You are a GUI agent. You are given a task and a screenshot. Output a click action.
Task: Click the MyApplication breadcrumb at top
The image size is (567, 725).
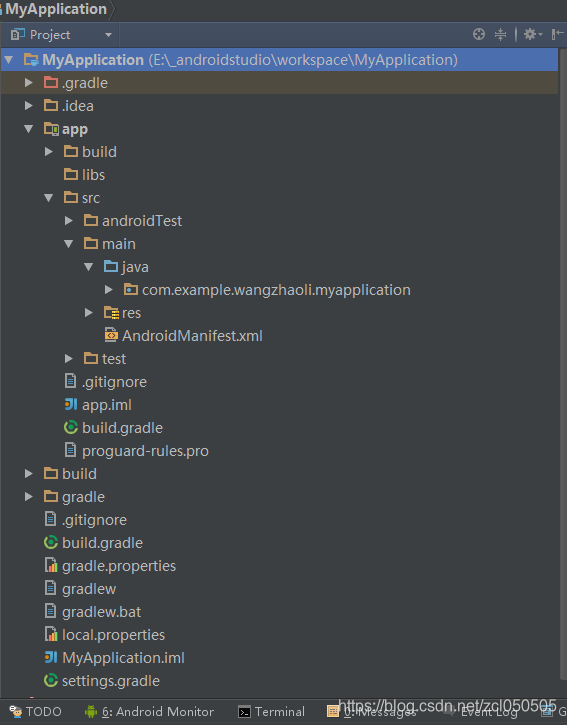pos(56,9)
